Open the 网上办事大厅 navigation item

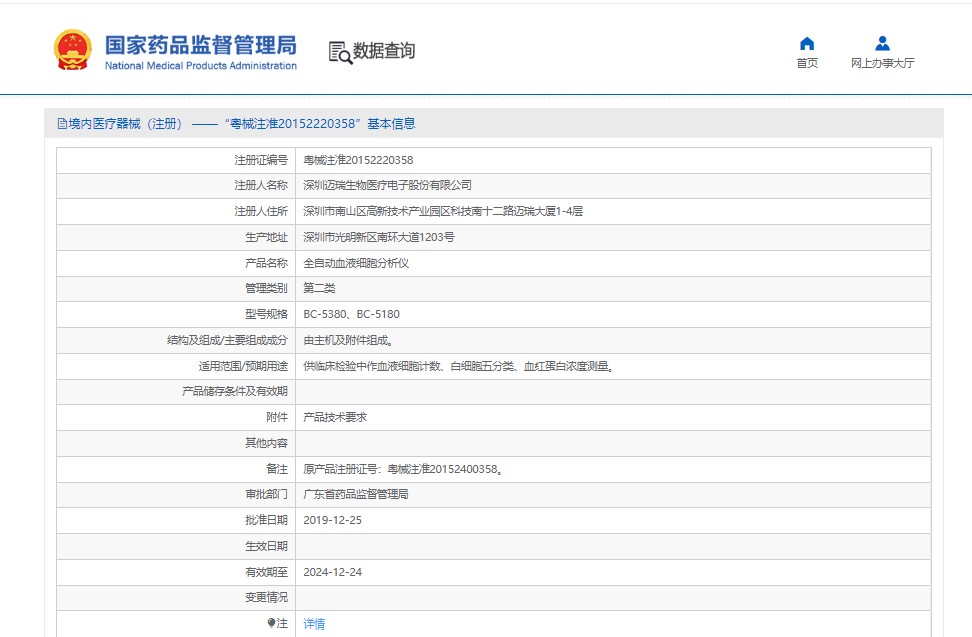coord(882,63)
